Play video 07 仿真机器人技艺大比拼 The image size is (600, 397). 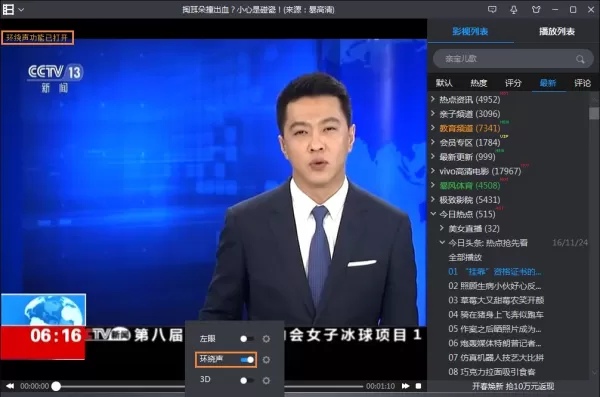[496, 358]
